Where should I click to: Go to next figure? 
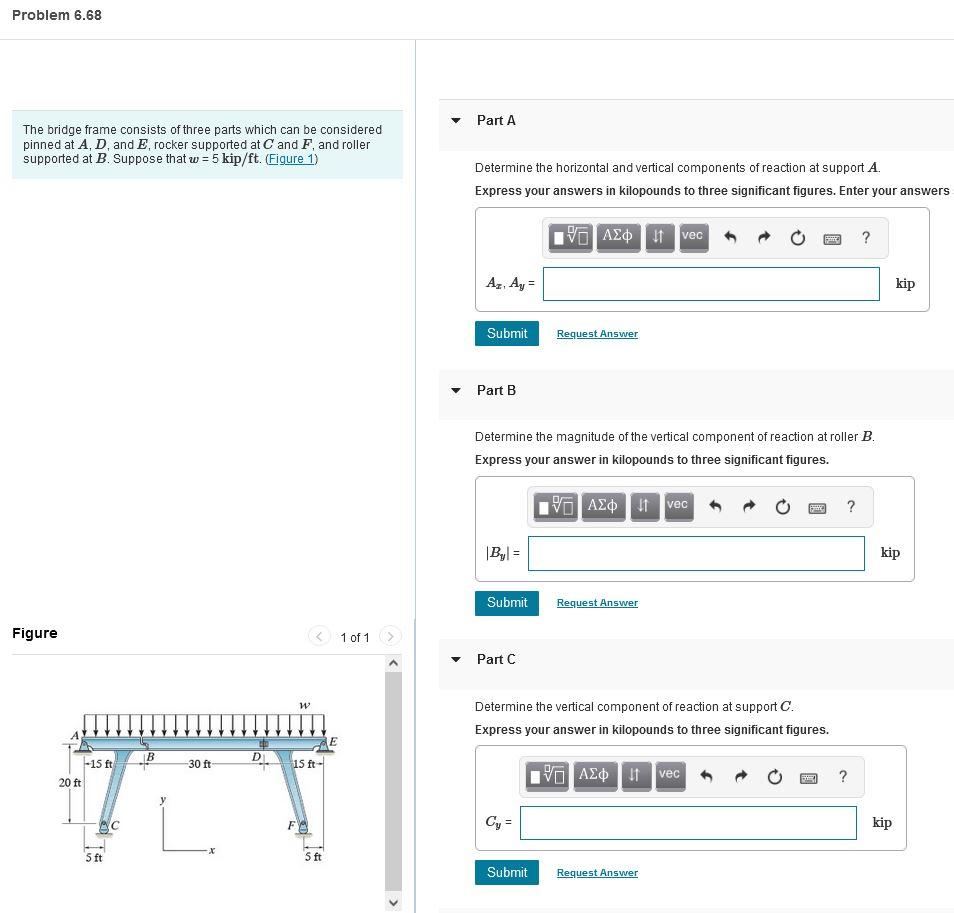click(x=391, y=637)
